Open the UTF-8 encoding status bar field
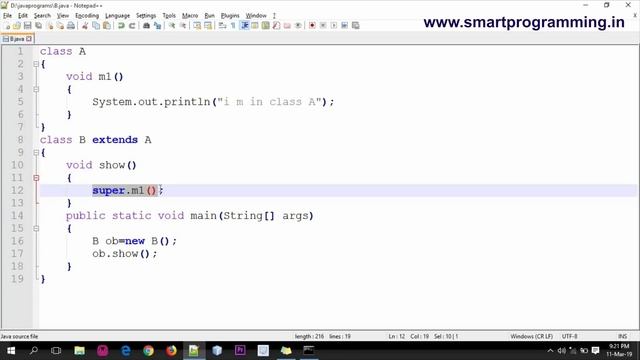 click(x=569, y=336)
